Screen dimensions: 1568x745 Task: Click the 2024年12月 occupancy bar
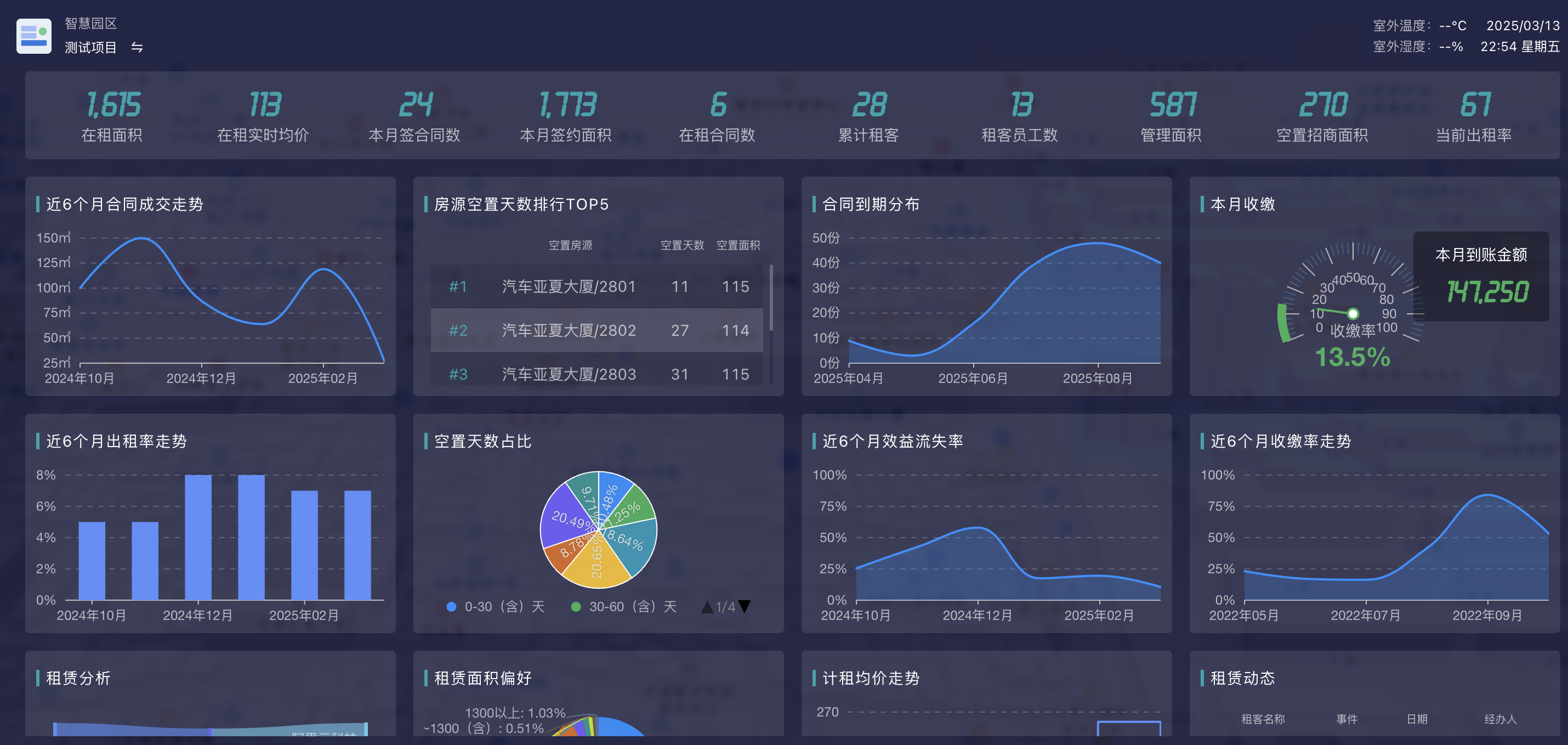tap(198, 537)
